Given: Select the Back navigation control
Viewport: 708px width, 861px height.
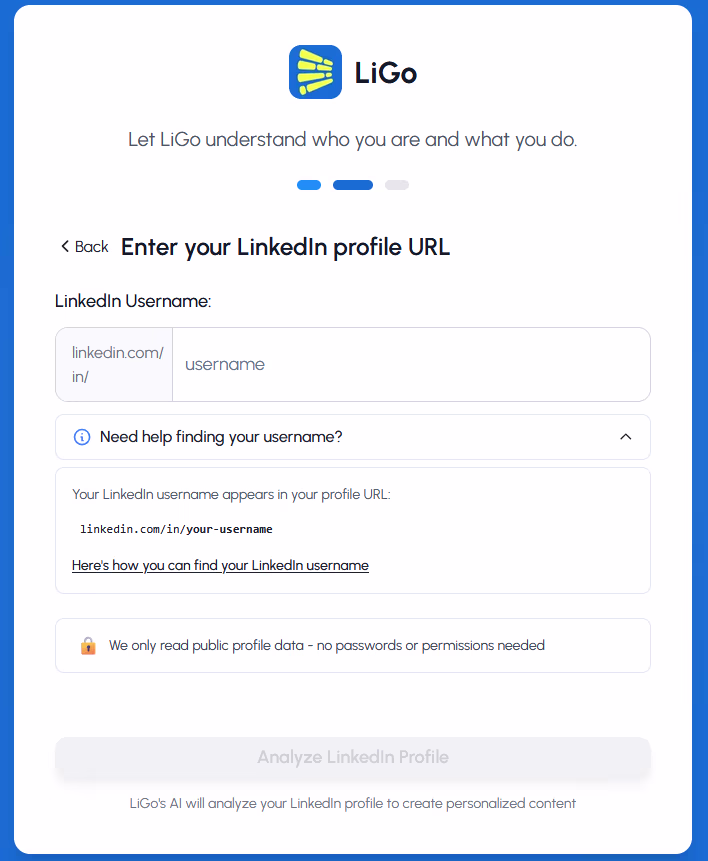Looking at the screenshot, I should (83, 245).
